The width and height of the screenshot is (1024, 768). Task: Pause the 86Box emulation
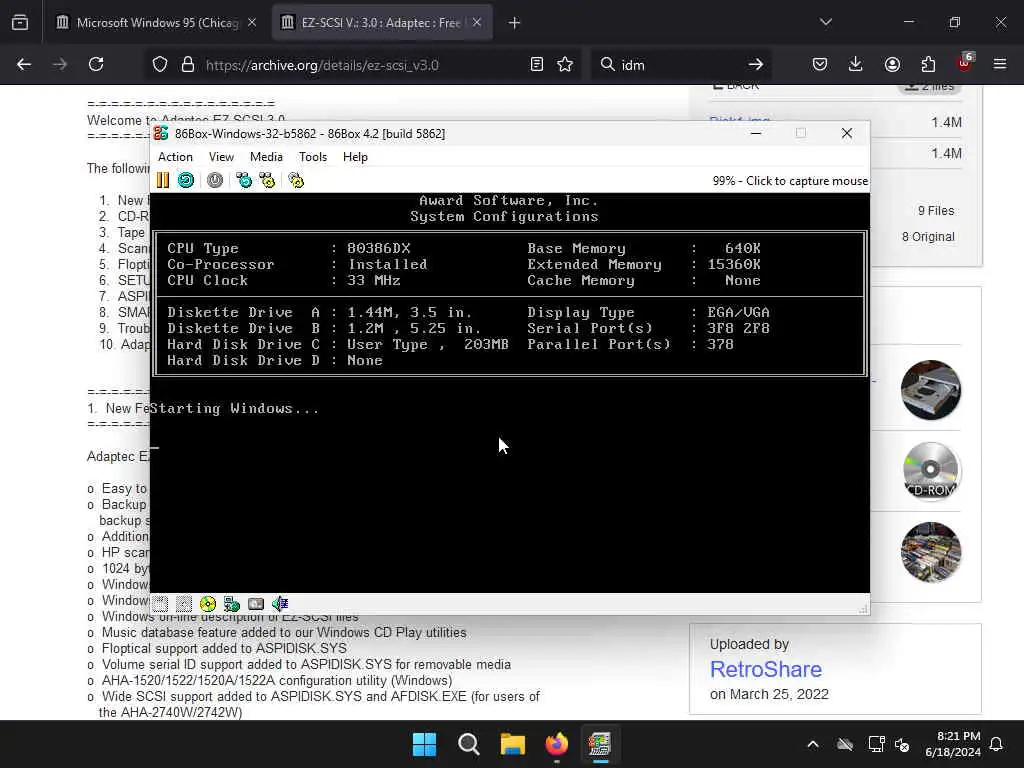coord(163,180)
